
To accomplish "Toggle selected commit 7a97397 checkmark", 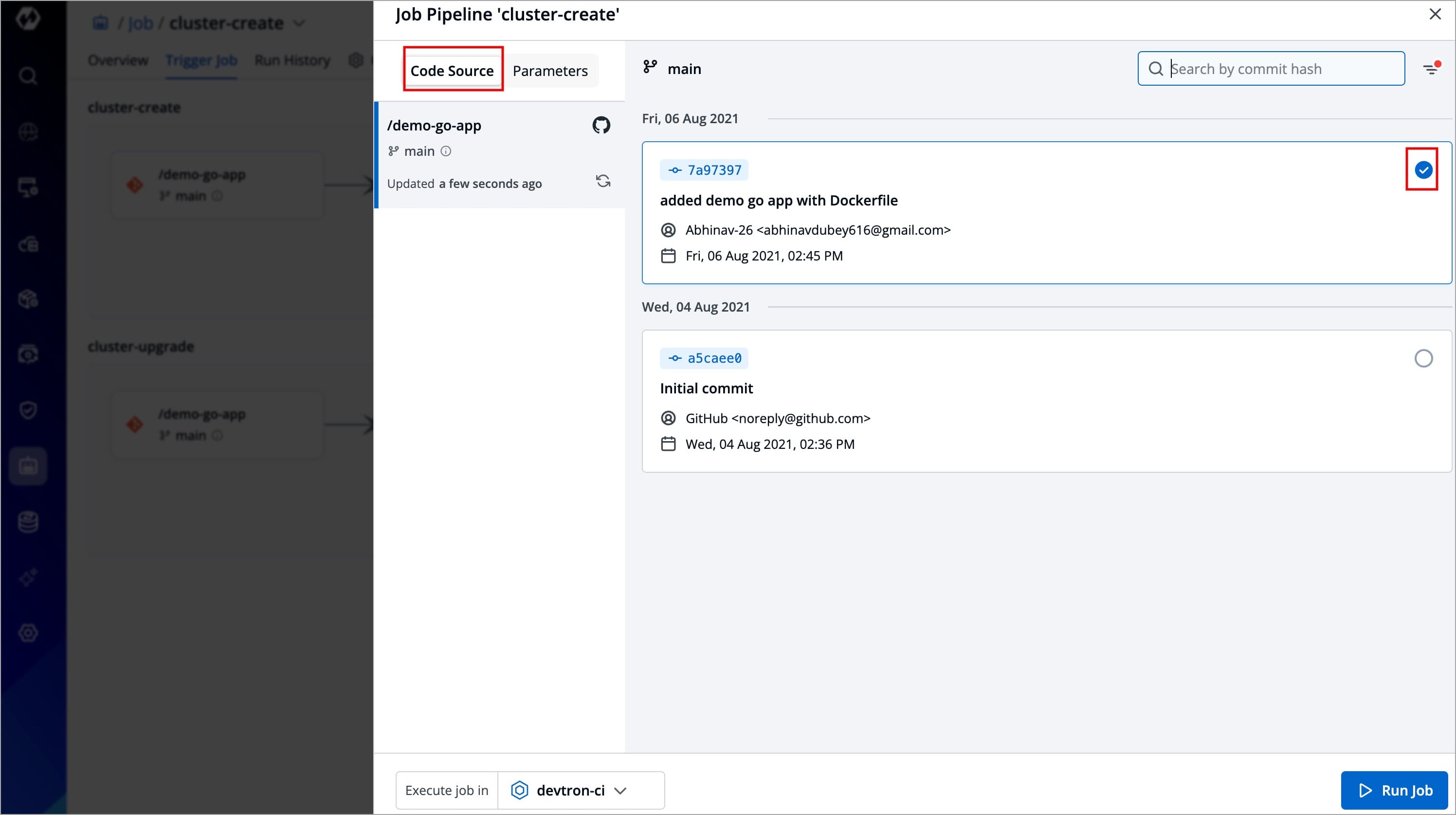I will pyautogui.click(x=1423, y=170).
